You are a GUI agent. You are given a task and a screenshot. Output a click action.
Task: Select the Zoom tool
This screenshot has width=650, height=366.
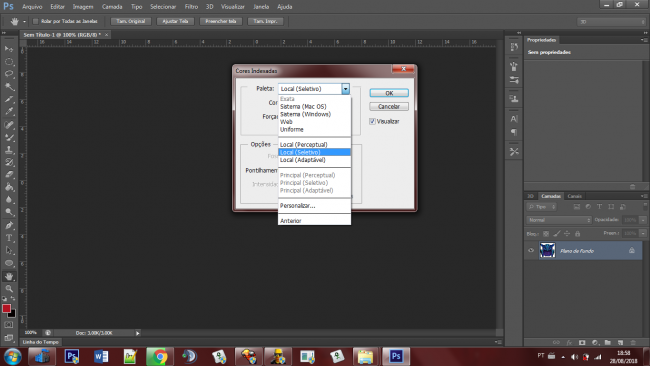click(9, 288)
